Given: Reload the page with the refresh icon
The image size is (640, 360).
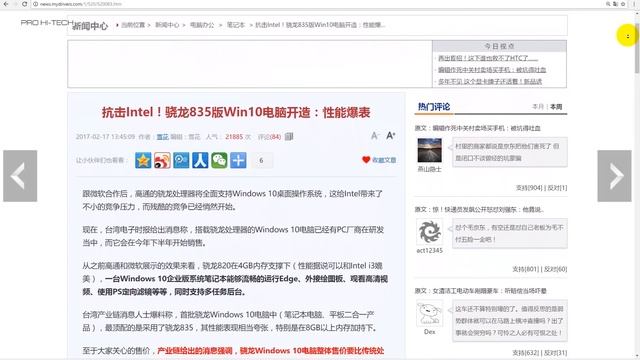Looking at the screenshot, I should click(24, 4).
